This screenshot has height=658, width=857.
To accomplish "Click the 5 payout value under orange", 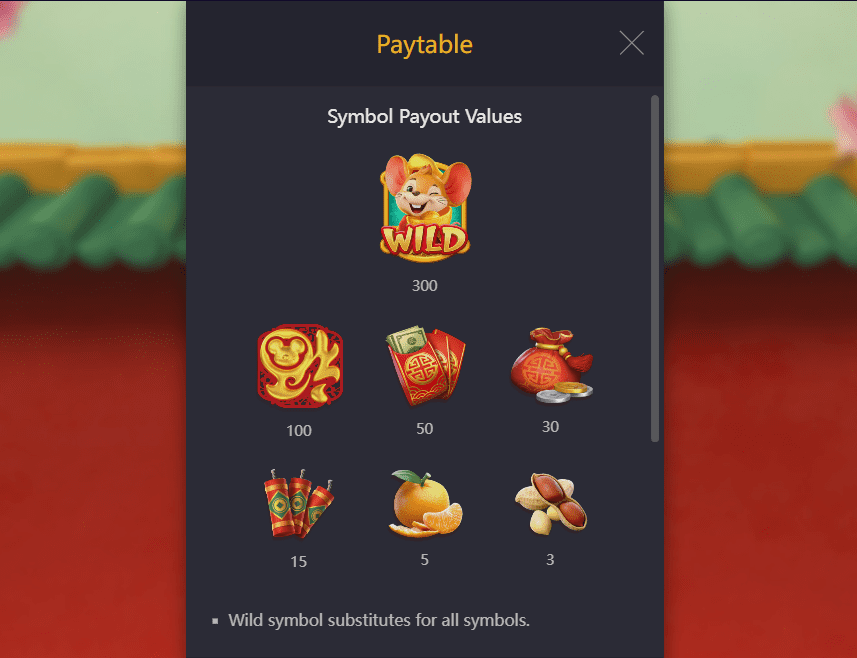I will pos(425,560).
